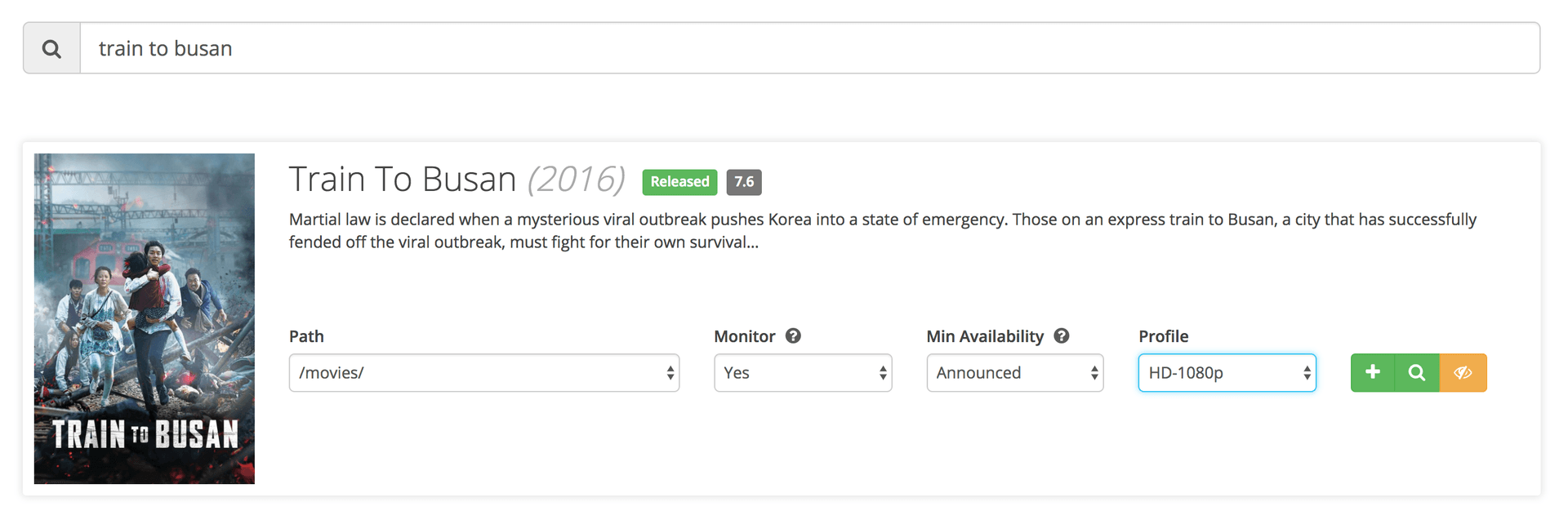The width and height of the screenshot is (1568, 524).
Task: Click the 7.6 rating badge
Action: pos(743,182)
